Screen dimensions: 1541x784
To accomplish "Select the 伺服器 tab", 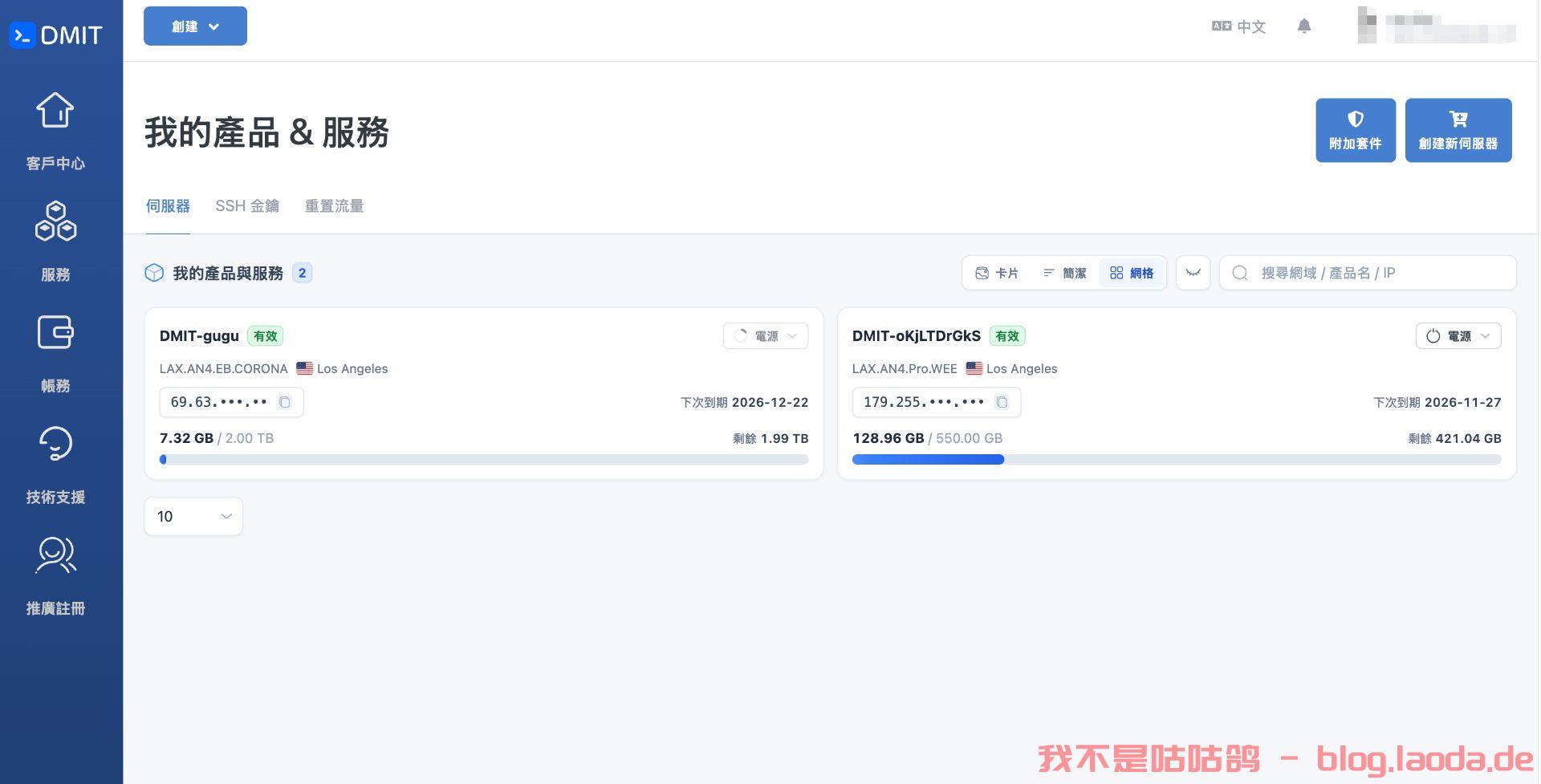I will (168, 206).
